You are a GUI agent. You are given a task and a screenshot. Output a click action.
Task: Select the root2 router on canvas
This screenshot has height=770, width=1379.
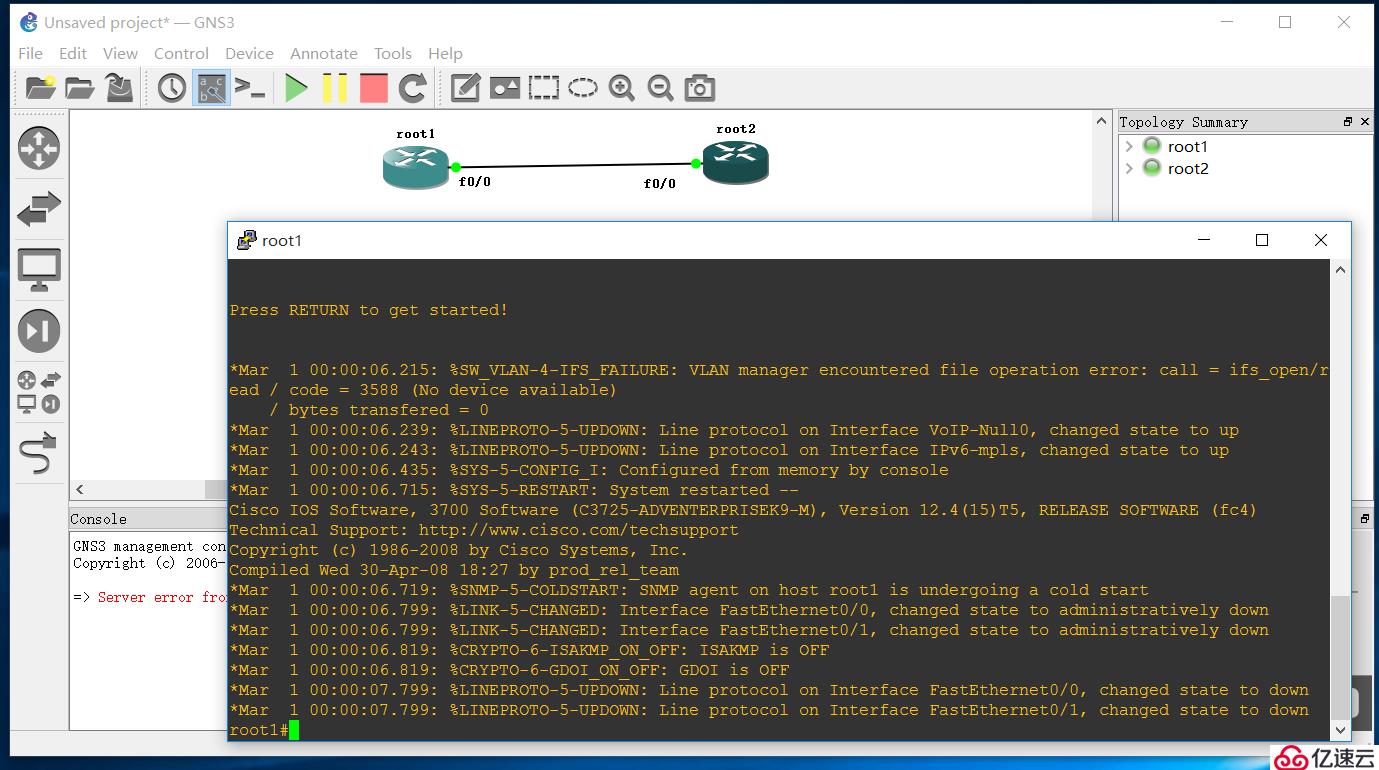(735, 162)
